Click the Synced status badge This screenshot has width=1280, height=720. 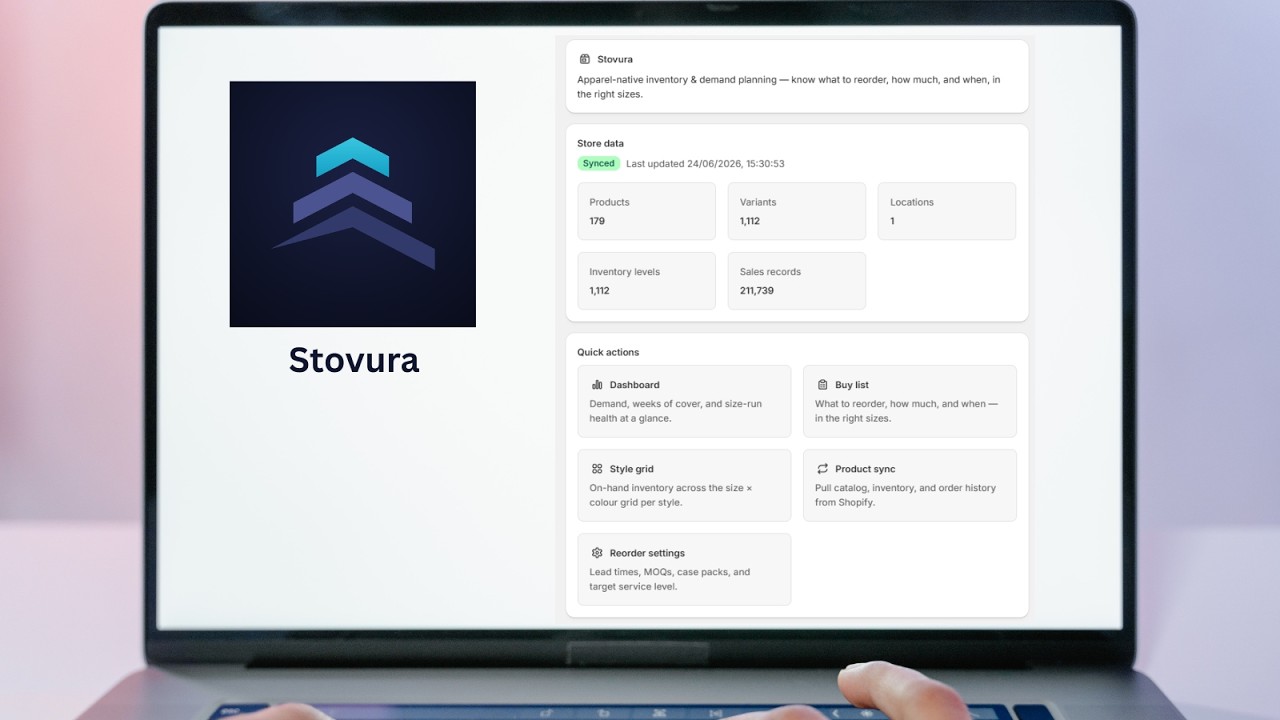pos(599,163)
